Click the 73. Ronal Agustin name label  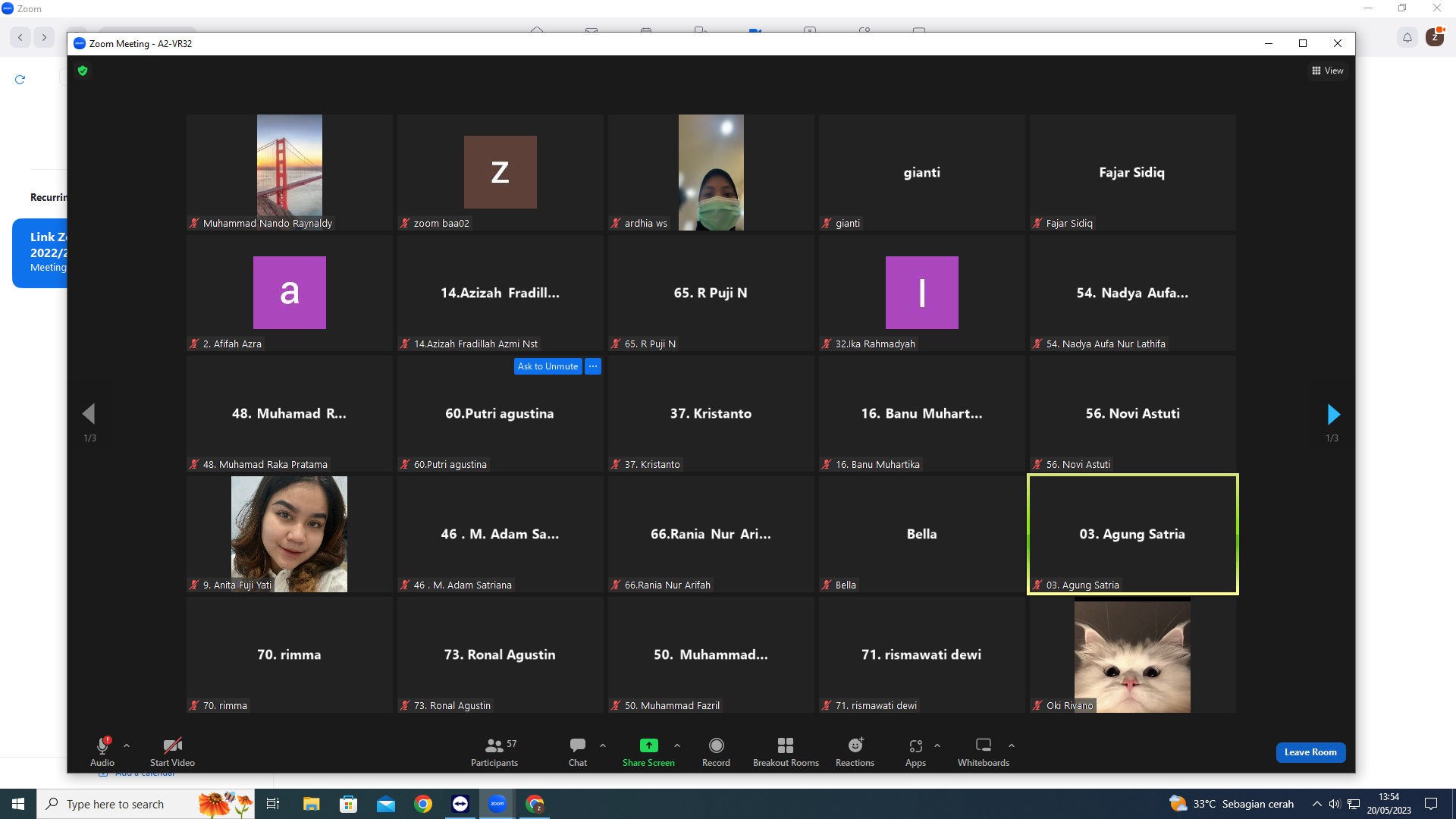(x=452, y=705)
